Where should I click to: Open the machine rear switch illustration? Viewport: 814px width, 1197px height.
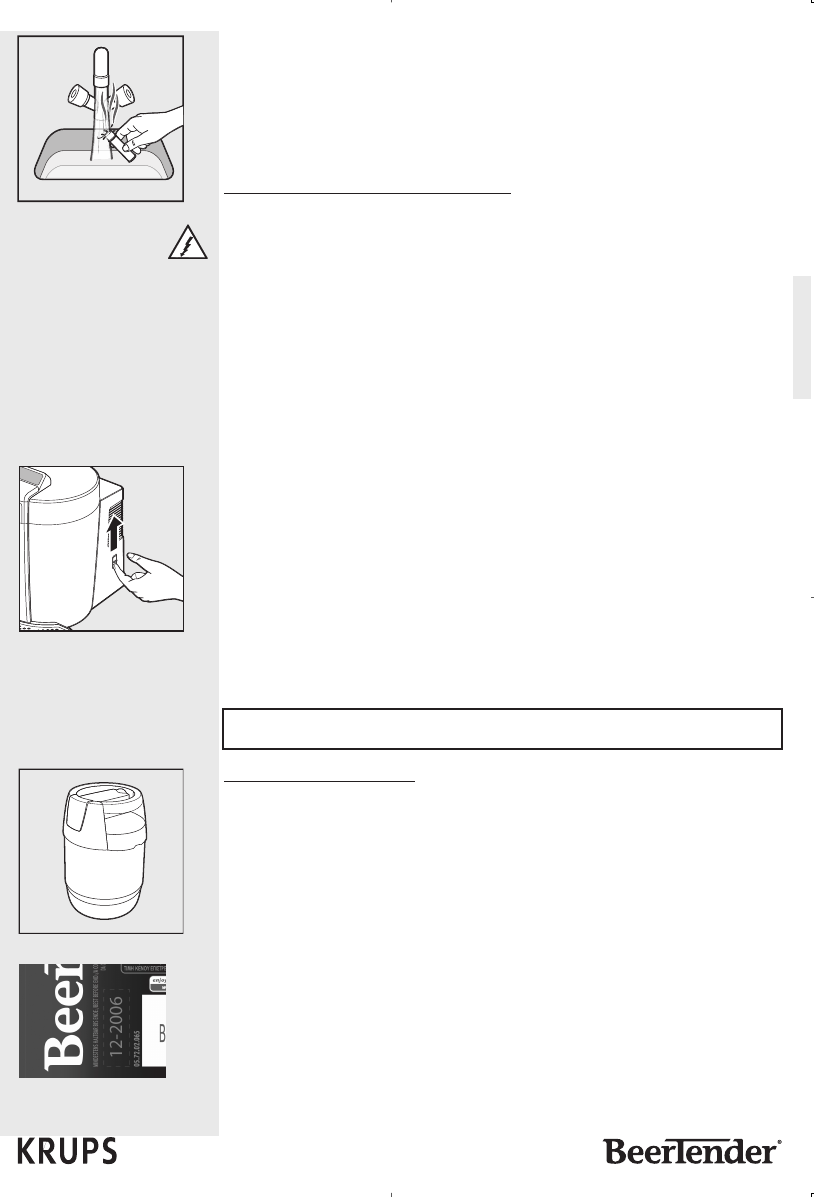(102, 549)
